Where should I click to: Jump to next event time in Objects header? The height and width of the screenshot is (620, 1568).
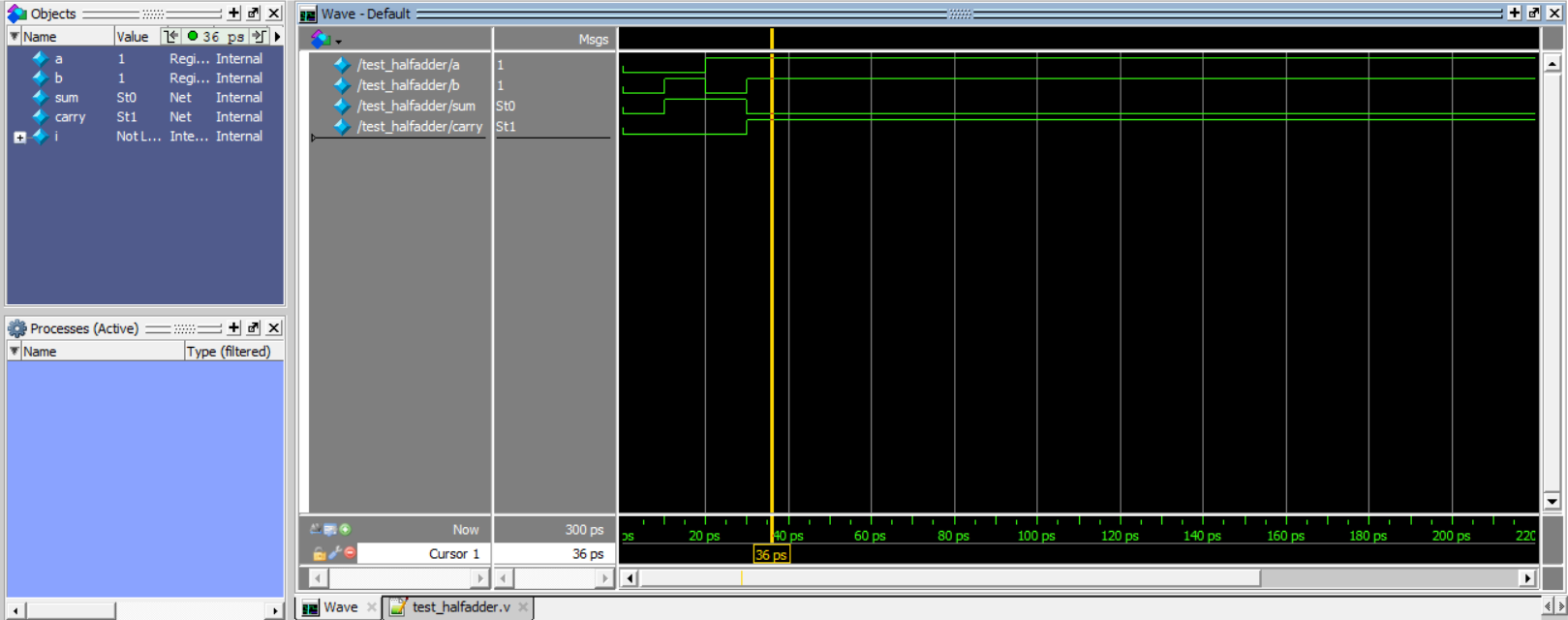coord(259,37)
